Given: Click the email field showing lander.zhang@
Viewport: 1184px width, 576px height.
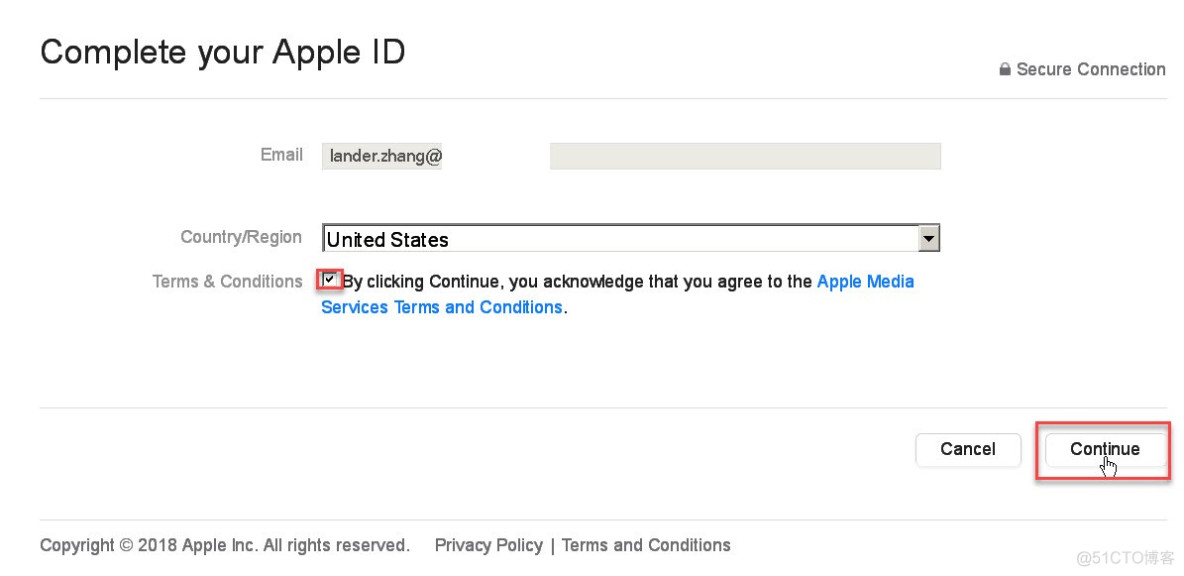Looking at the screenshot, I should 382,156.
